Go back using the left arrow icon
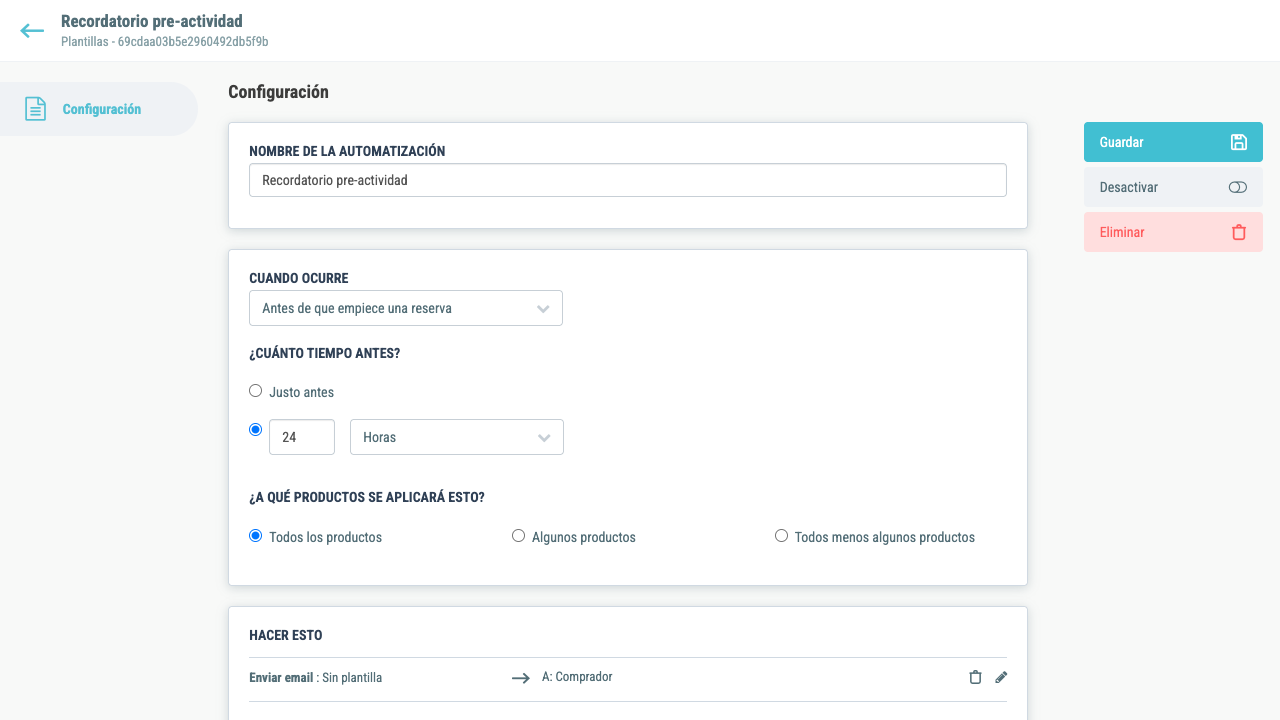 pyautogui.click(x=32, y=31)
